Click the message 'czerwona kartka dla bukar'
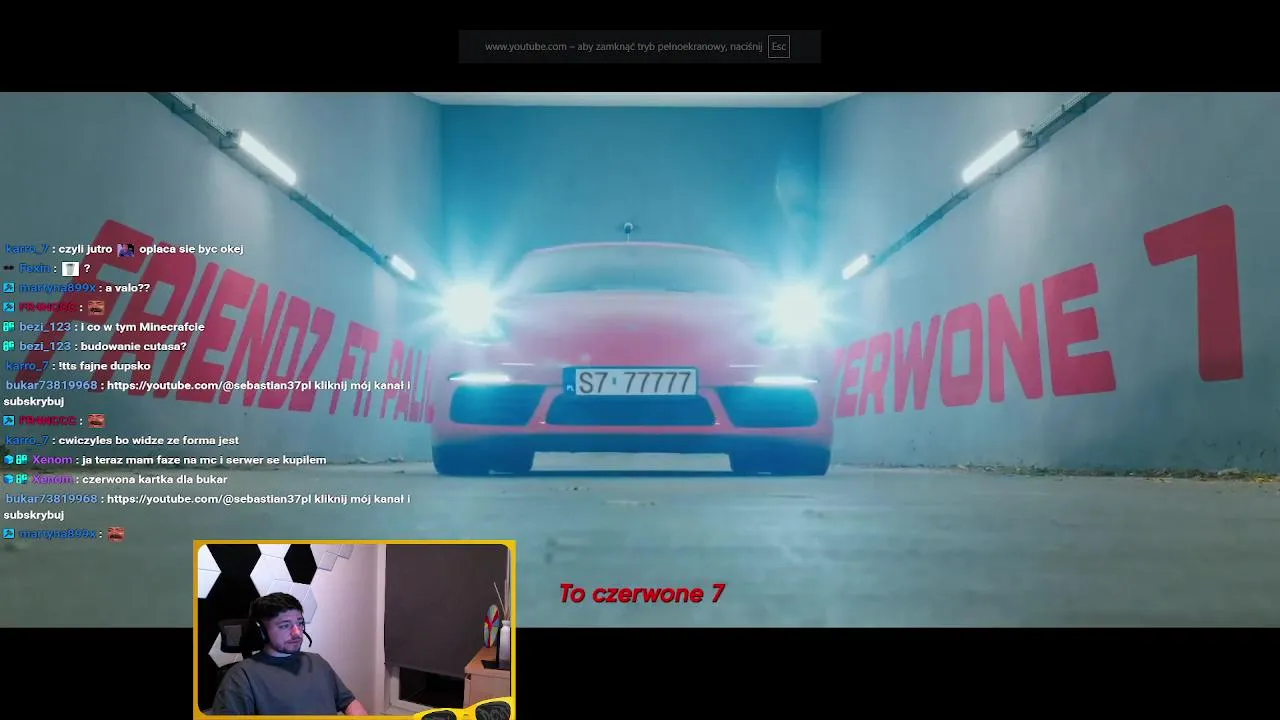The width and height of the screenshot is (1280, 720). pyautogui.click(x=155, y=479)
